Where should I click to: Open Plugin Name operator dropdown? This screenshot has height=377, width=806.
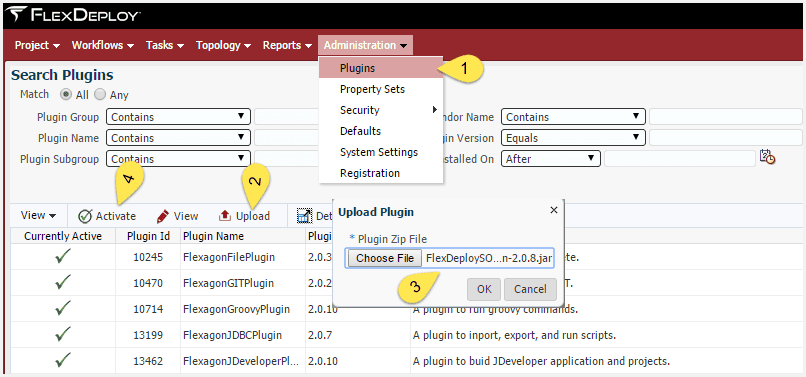click(x=178, y=138)
